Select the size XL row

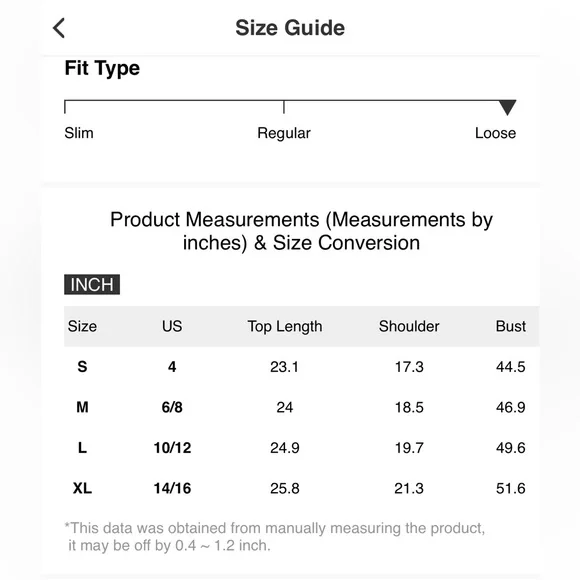(301, 488)
